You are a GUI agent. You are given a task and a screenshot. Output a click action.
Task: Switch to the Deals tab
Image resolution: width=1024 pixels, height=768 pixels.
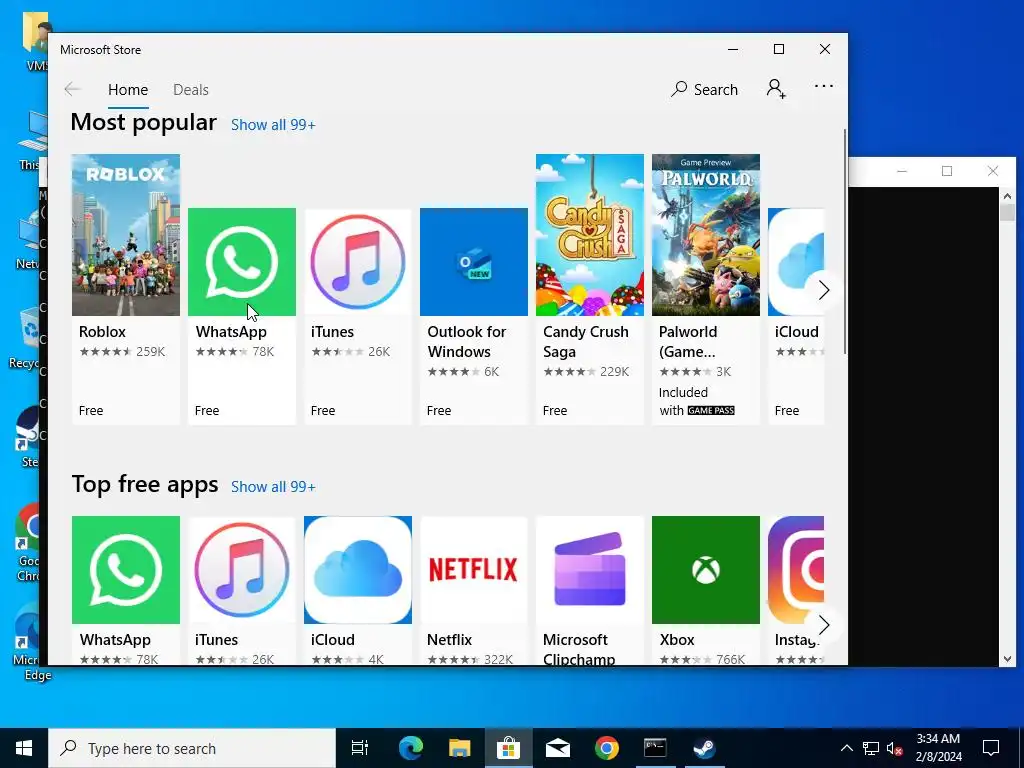point(191,89)
